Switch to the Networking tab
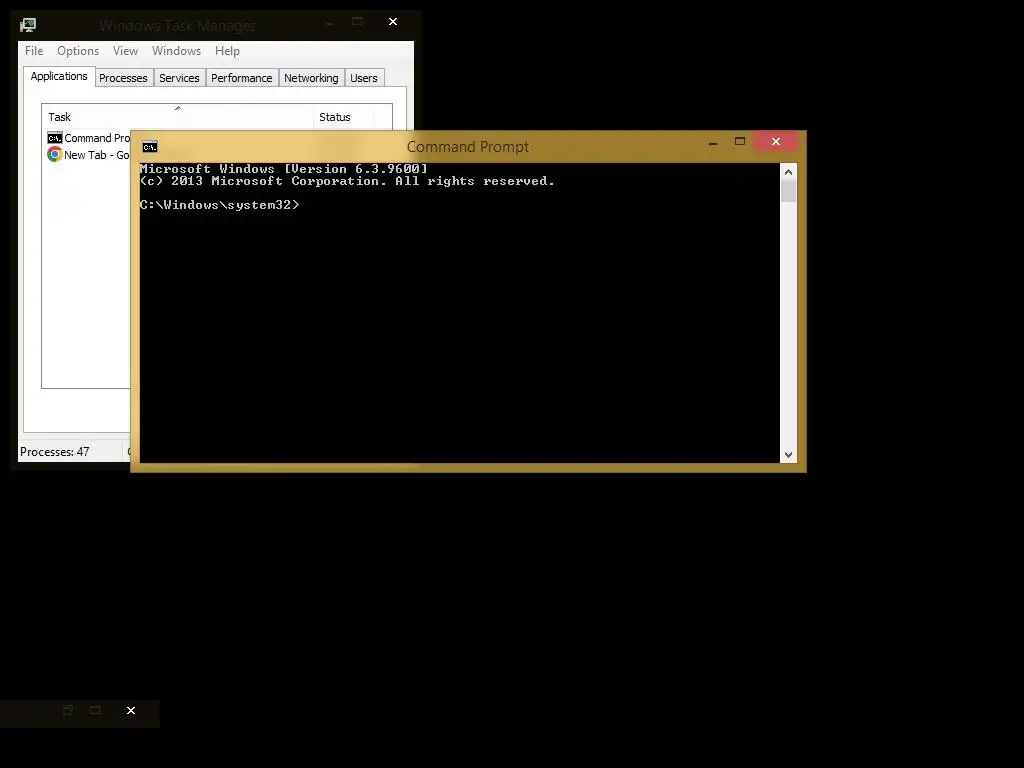 pyautogui.click(x=312, y=78)
